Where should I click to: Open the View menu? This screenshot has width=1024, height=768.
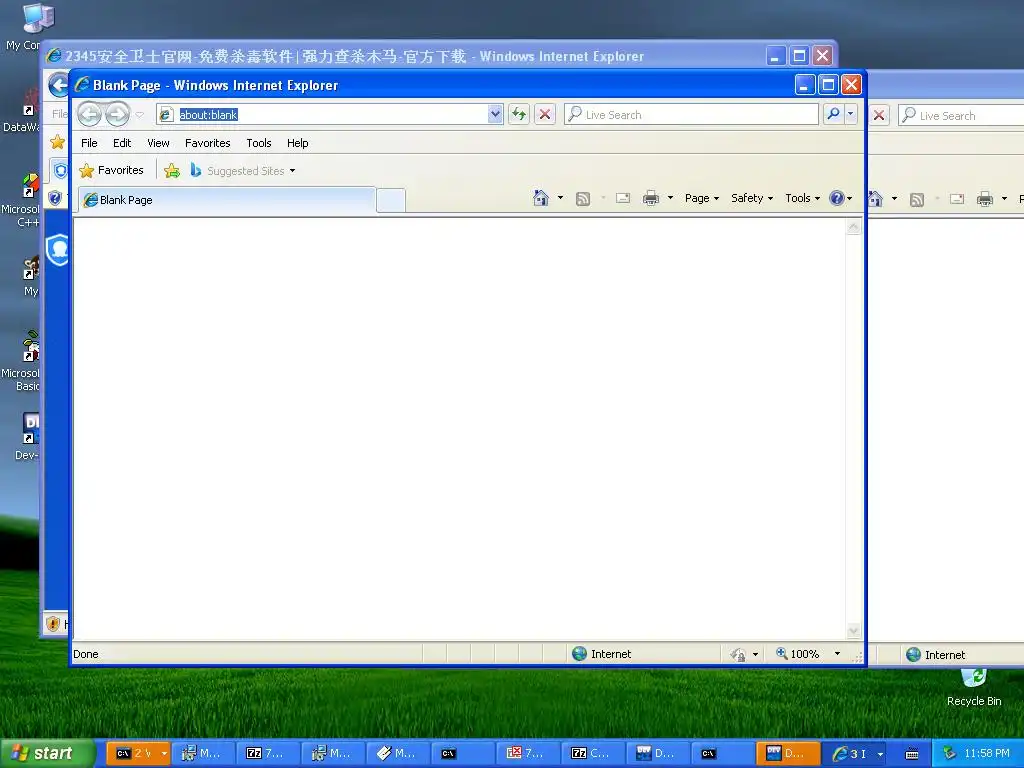click(x=158, y=143)
